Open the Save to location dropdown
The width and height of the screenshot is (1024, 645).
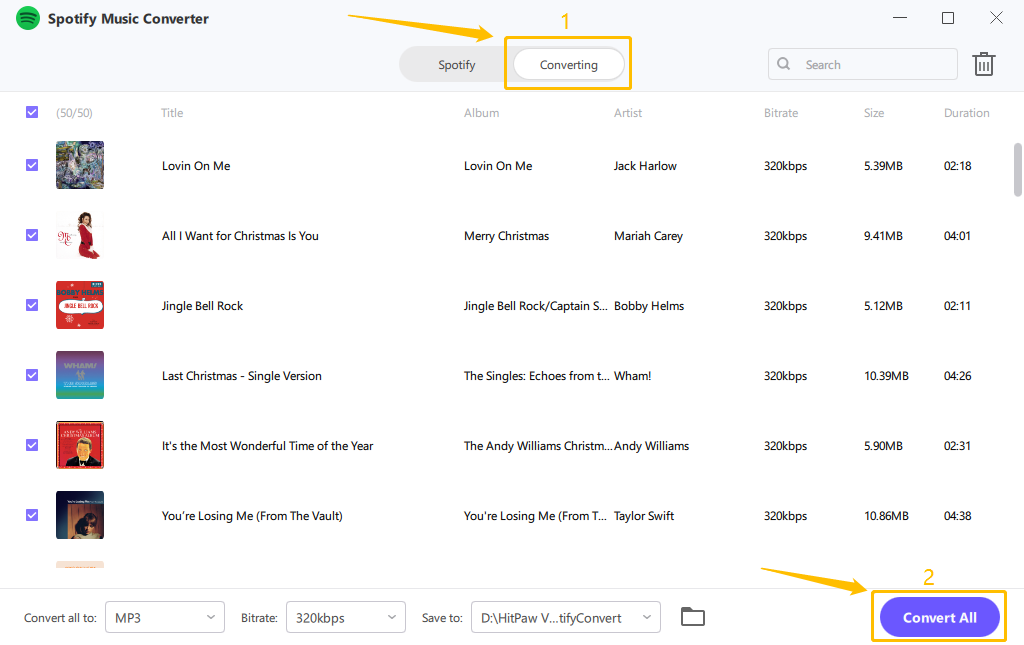tap(565, 617)
